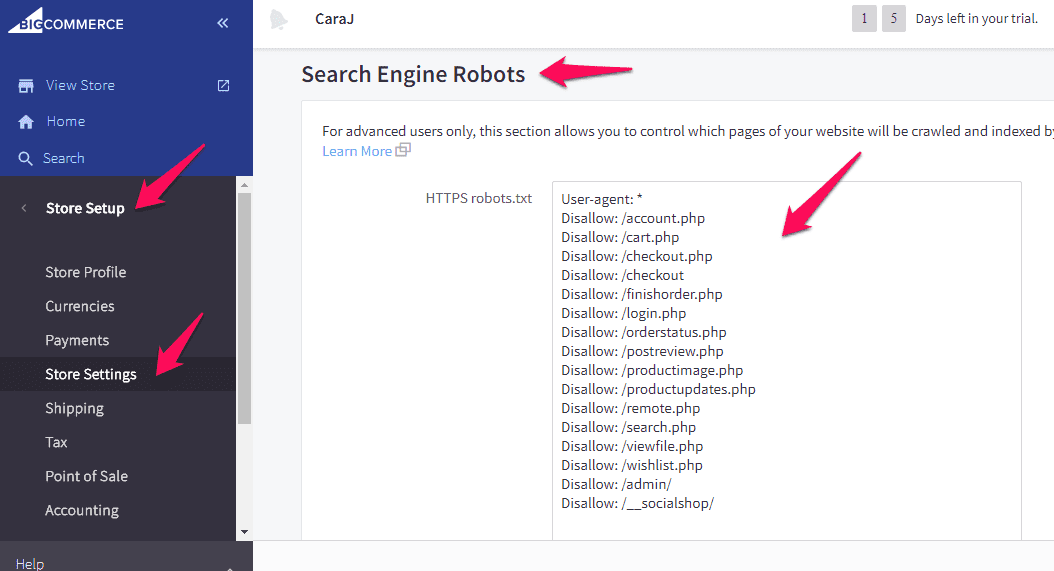1054x571 pixels.
Task: Click the 'Disallow: /viewfile.php' line
Action: (x=632, y=447)
